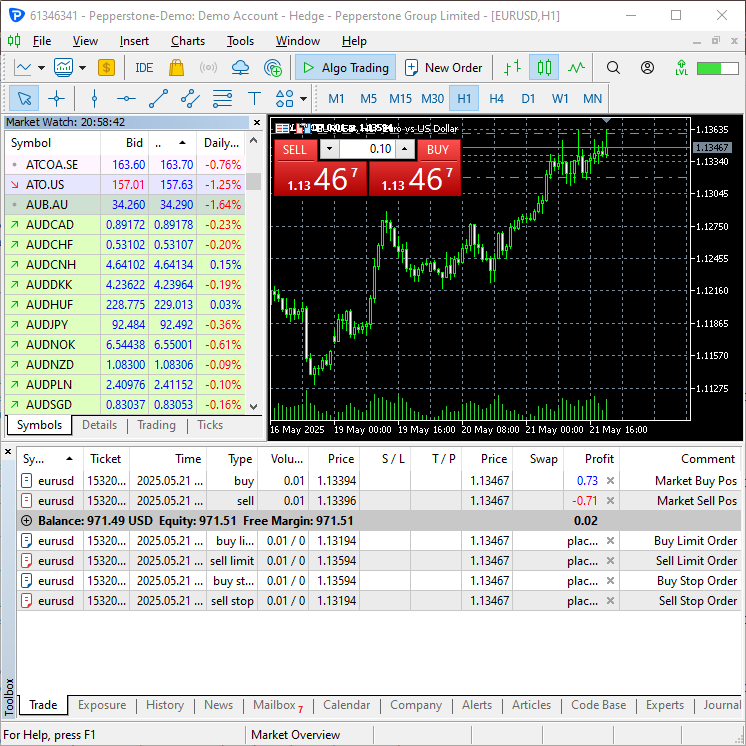
Task: Decrease one-click volume arrow
Action: (329, 149)
